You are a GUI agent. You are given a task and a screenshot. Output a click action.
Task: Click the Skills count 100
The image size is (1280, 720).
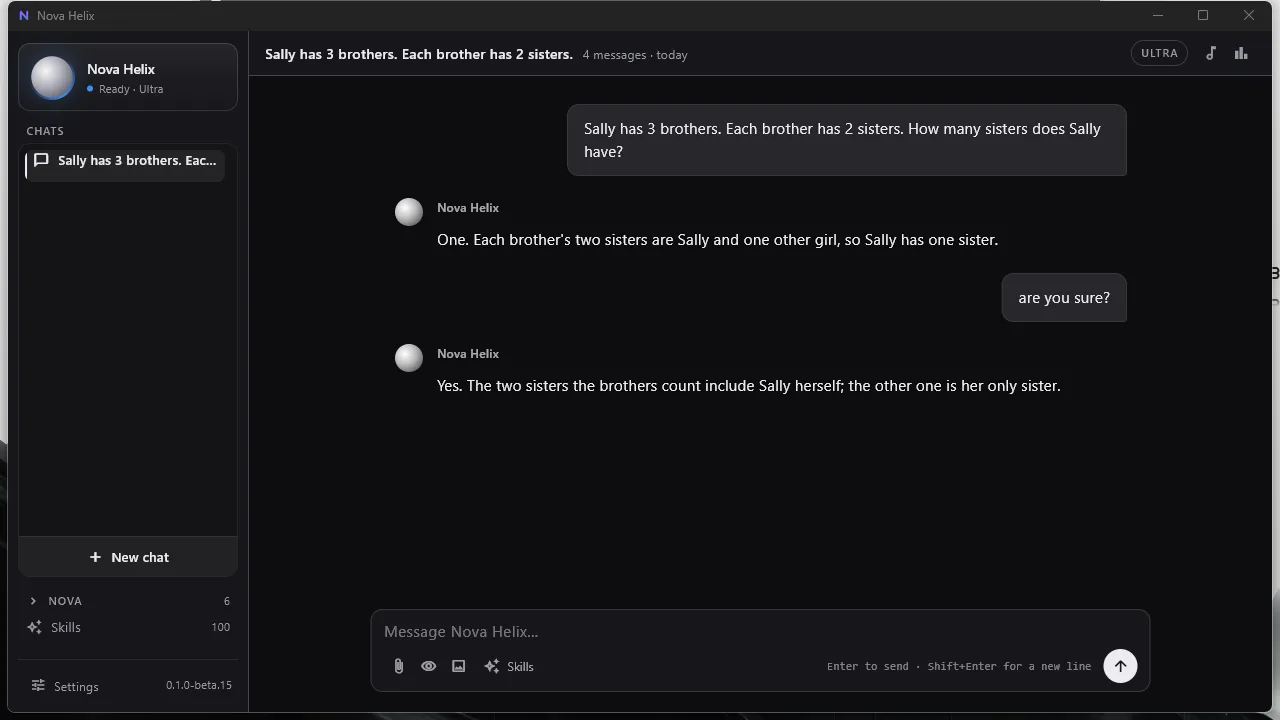220,627
